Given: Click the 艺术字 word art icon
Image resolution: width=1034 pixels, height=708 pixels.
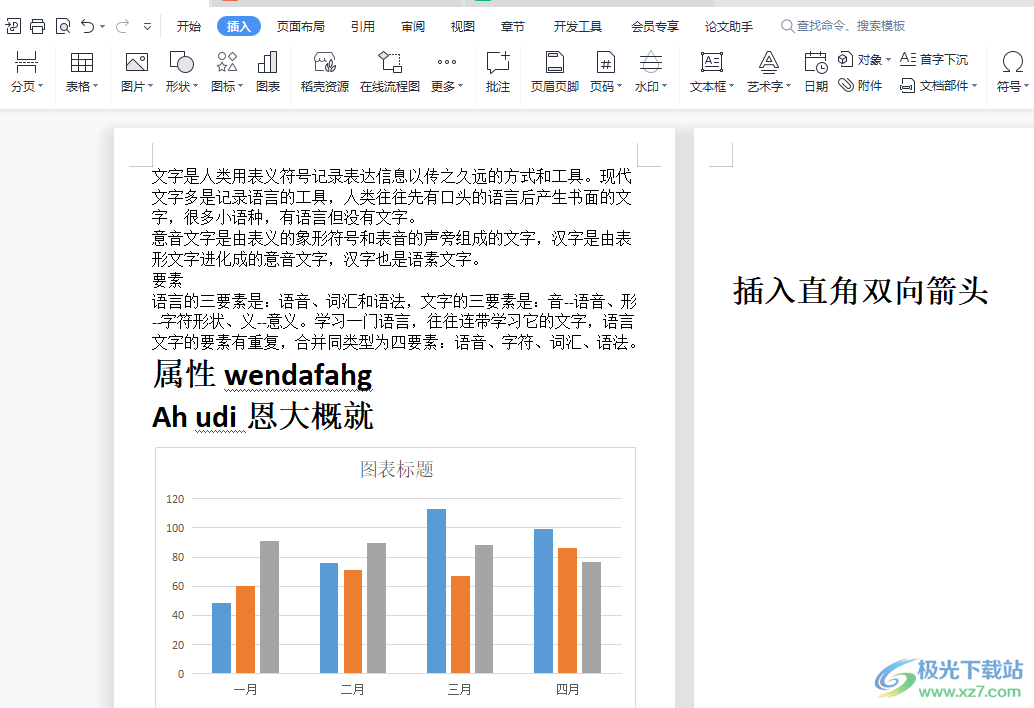Looking at the screenshot, I should pyautogui.click(x=769, y=63).
